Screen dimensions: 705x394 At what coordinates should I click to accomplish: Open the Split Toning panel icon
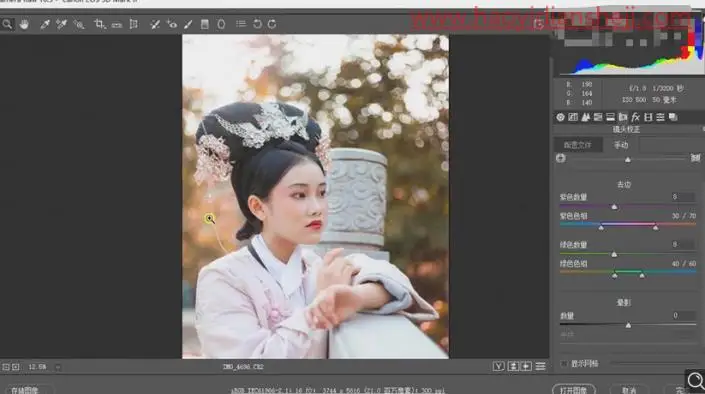click(610, 117)
